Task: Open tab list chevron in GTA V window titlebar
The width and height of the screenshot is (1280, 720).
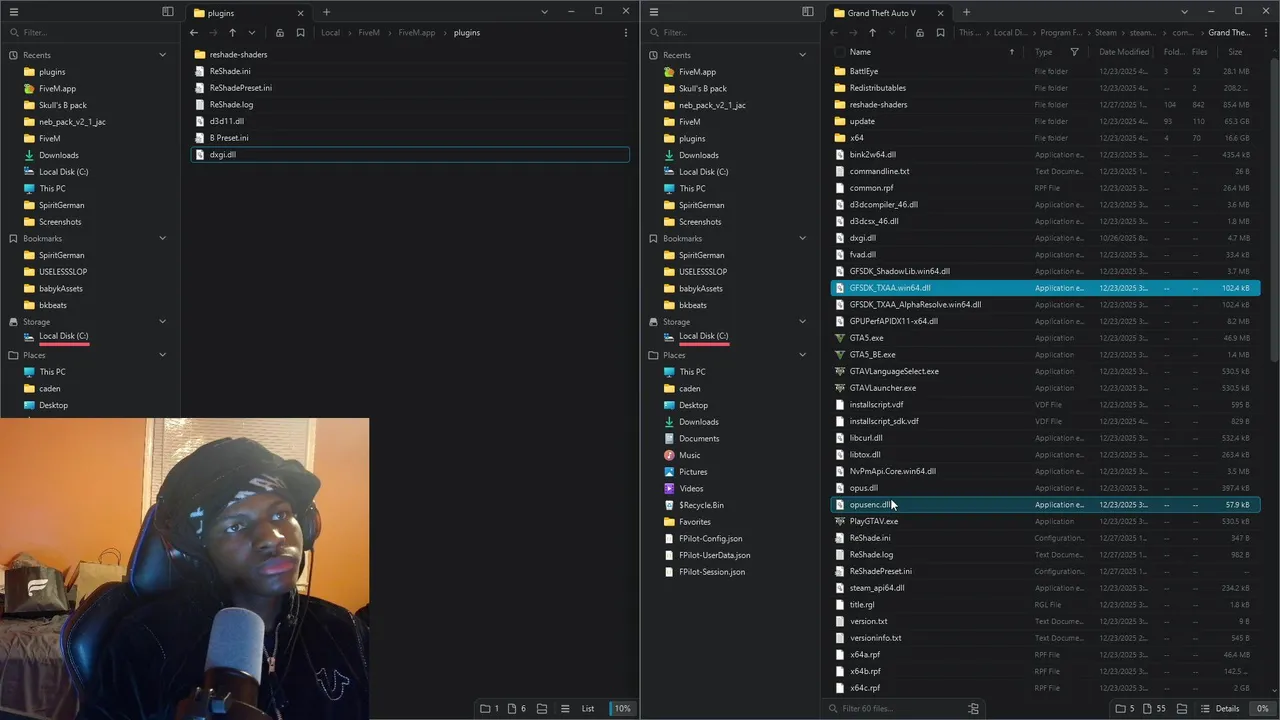Action: coord(1184,12)
